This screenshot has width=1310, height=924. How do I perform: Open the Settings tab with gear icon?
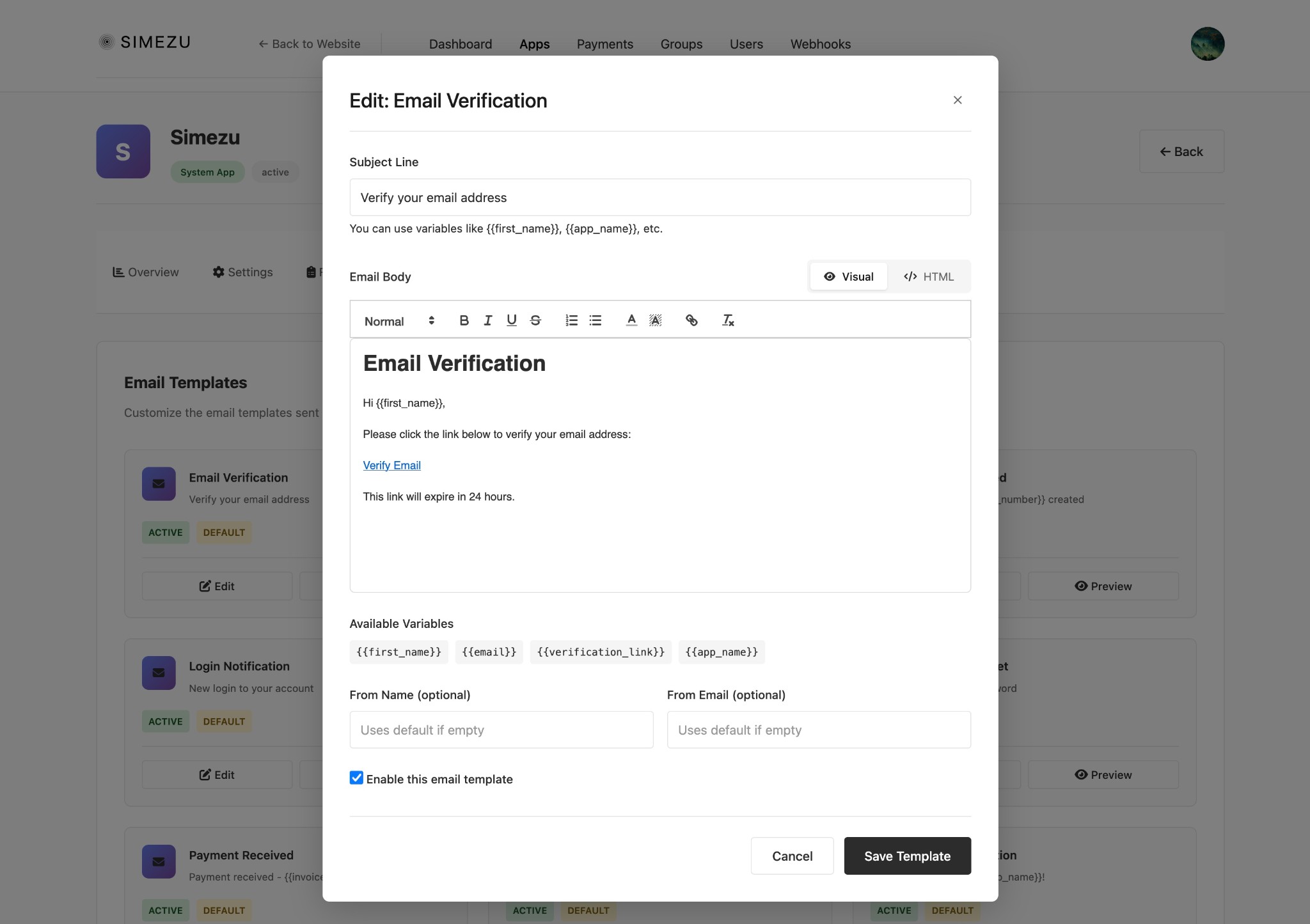pyautogui.click(x=242, y=272)
